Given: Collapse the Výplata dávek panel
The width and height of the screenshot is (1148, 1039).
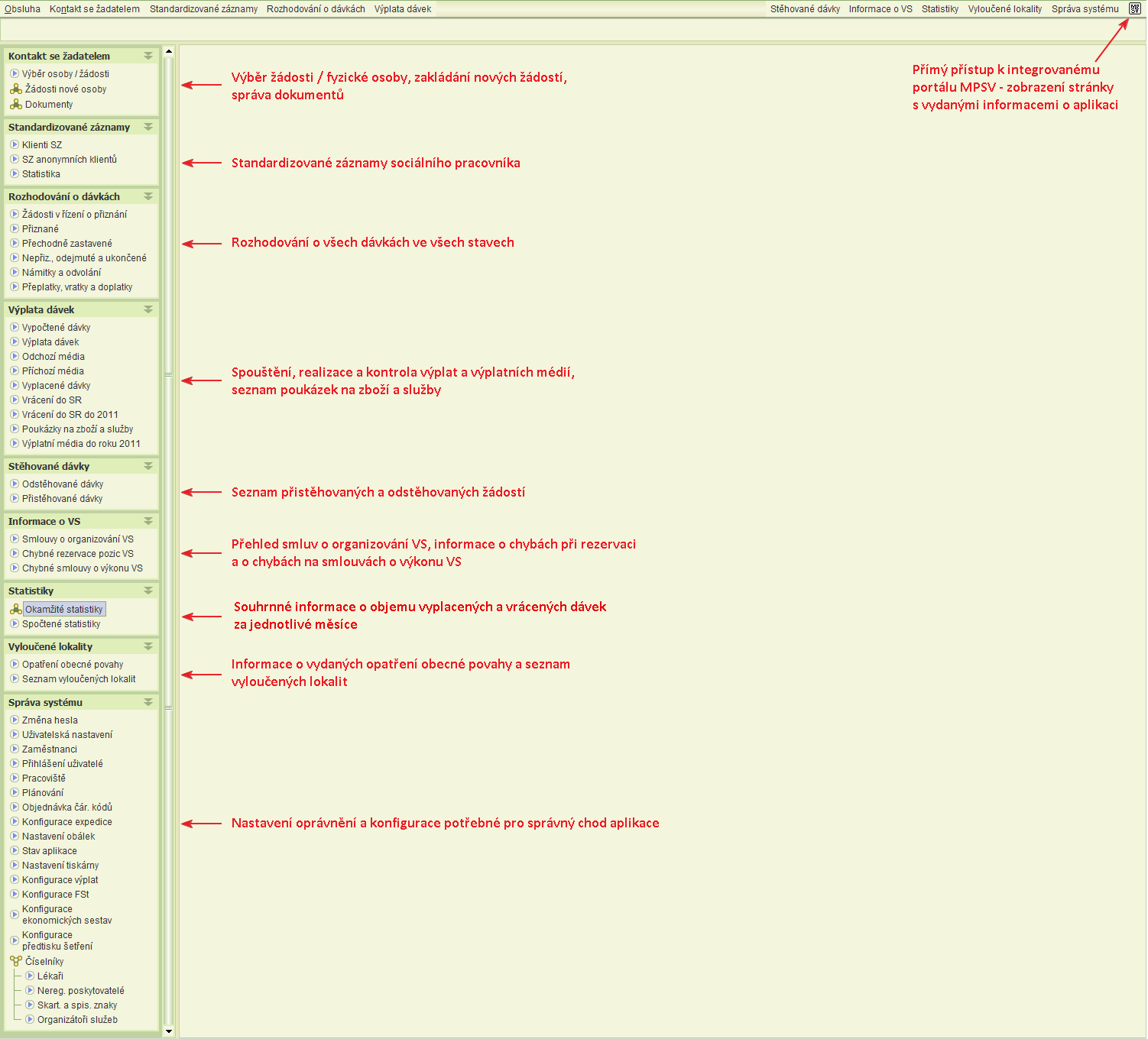Looking at the screenshot, I should pos(148,309).
